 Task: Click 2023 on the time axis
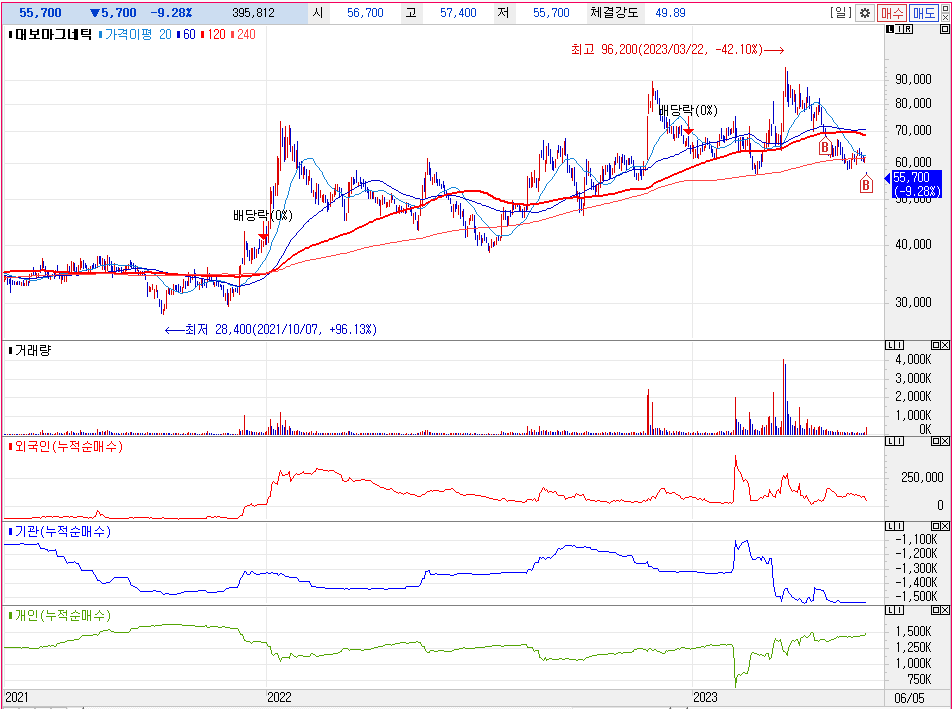pyautogui.click(x=706, y=697)
